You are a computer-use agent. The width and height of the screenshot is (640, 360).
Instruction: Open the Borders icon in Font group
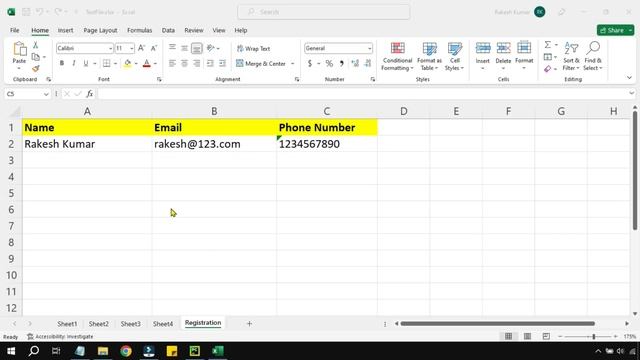(107, 63)
